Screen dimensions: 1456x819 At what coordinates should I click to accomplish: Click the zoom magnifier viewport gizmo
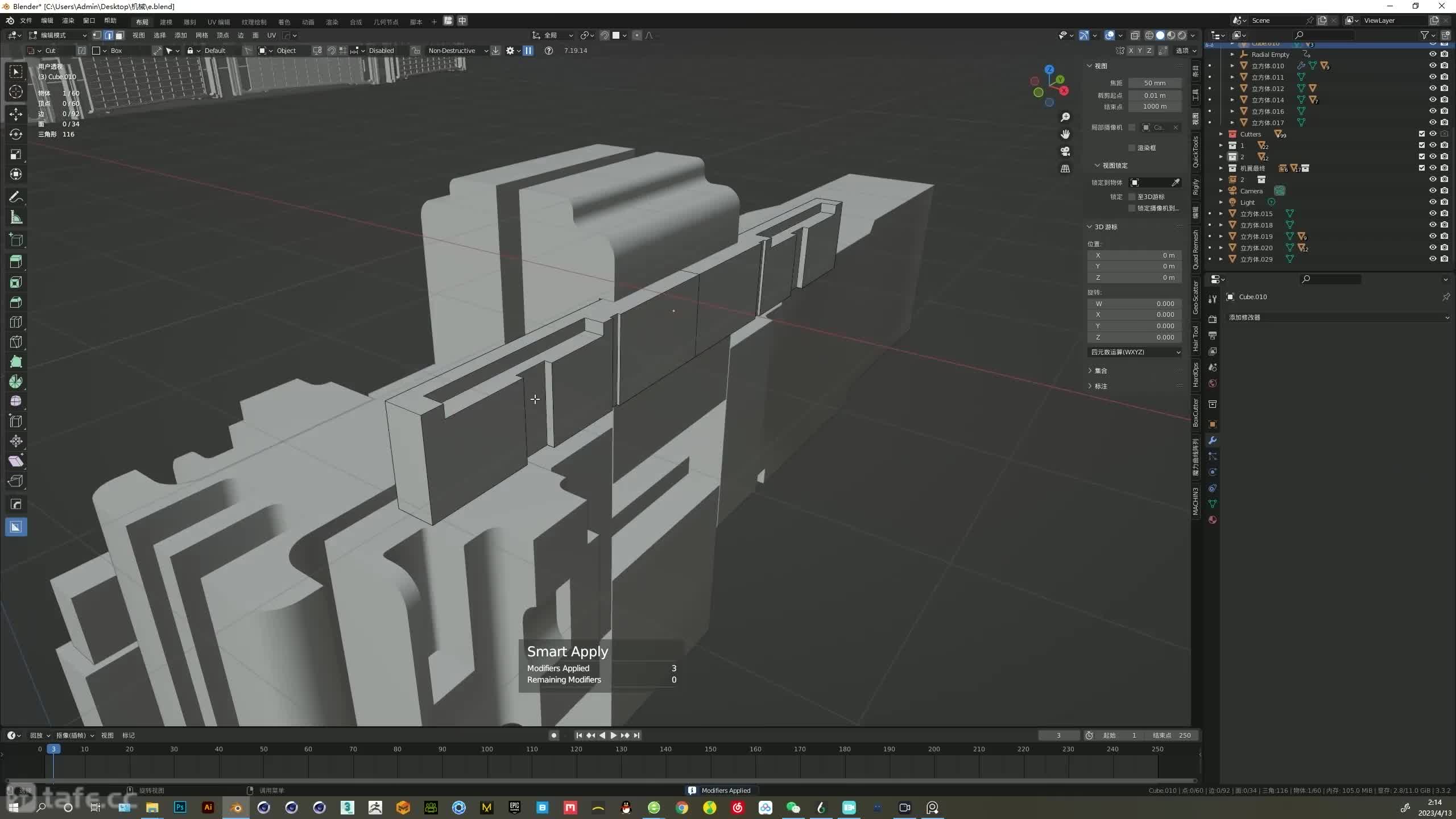coord(1065,117)
